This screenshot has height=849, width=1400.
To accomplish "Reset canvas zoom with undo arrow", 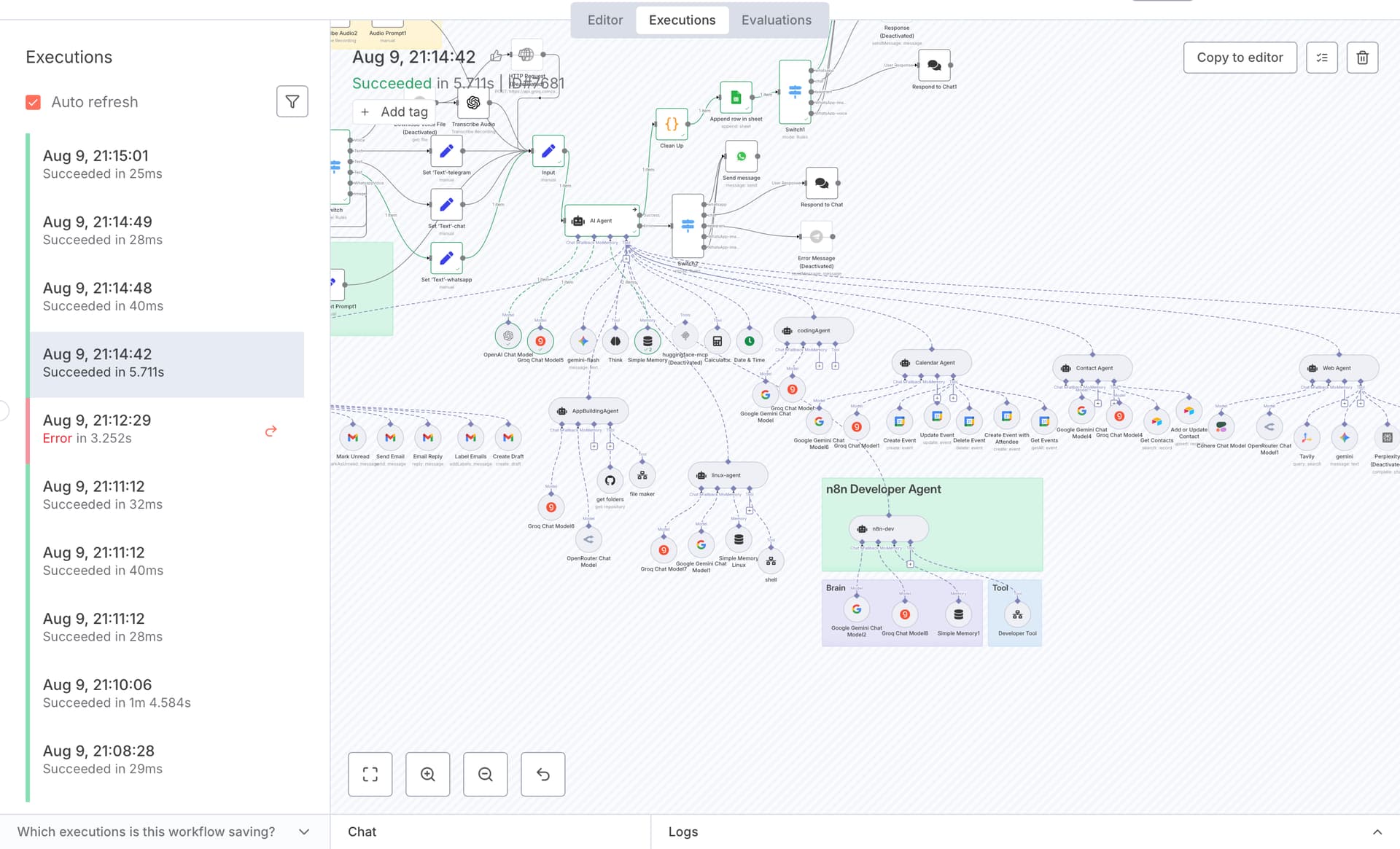I will point(543,774).
